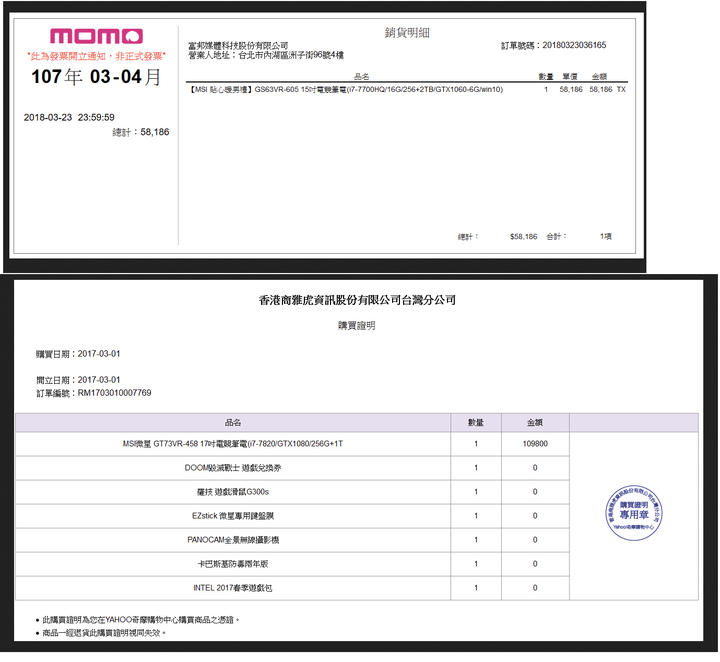Click quantity 1 in the GS63VR-605 row
This screenshot has width=720, height=662.
tap(546, 90)
